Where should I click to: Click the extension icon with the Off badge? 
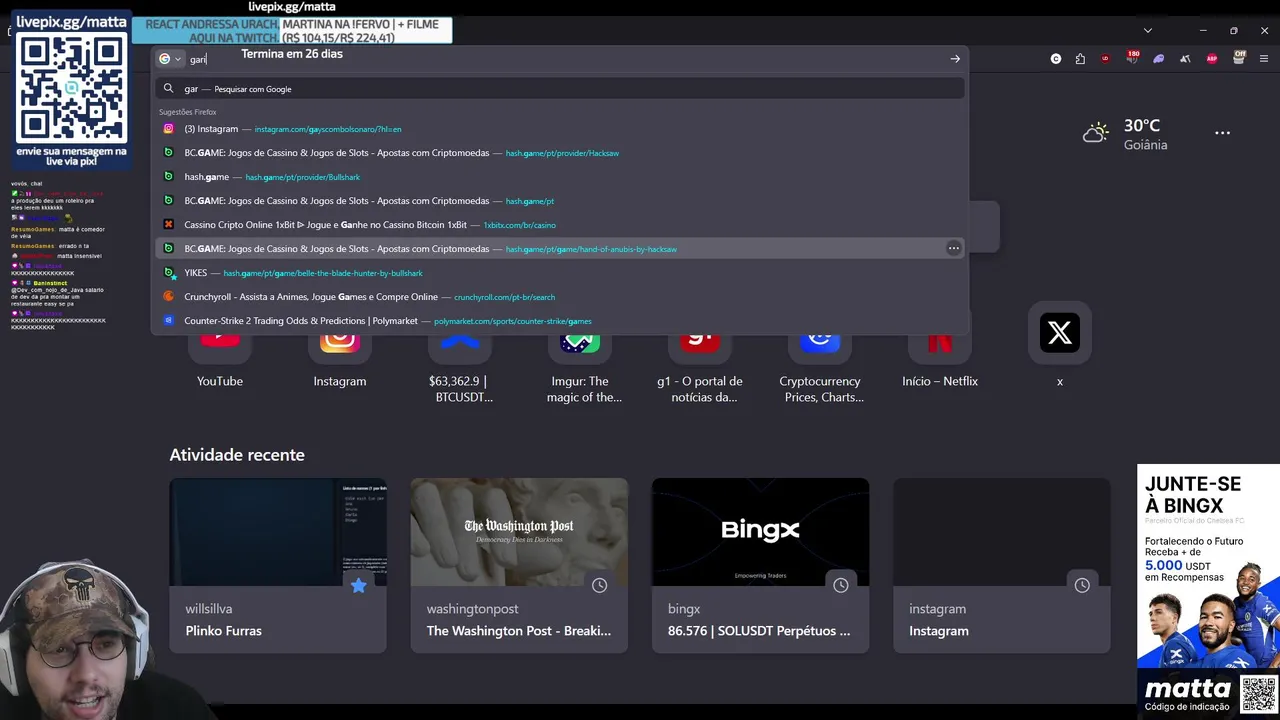point(1239,57)
